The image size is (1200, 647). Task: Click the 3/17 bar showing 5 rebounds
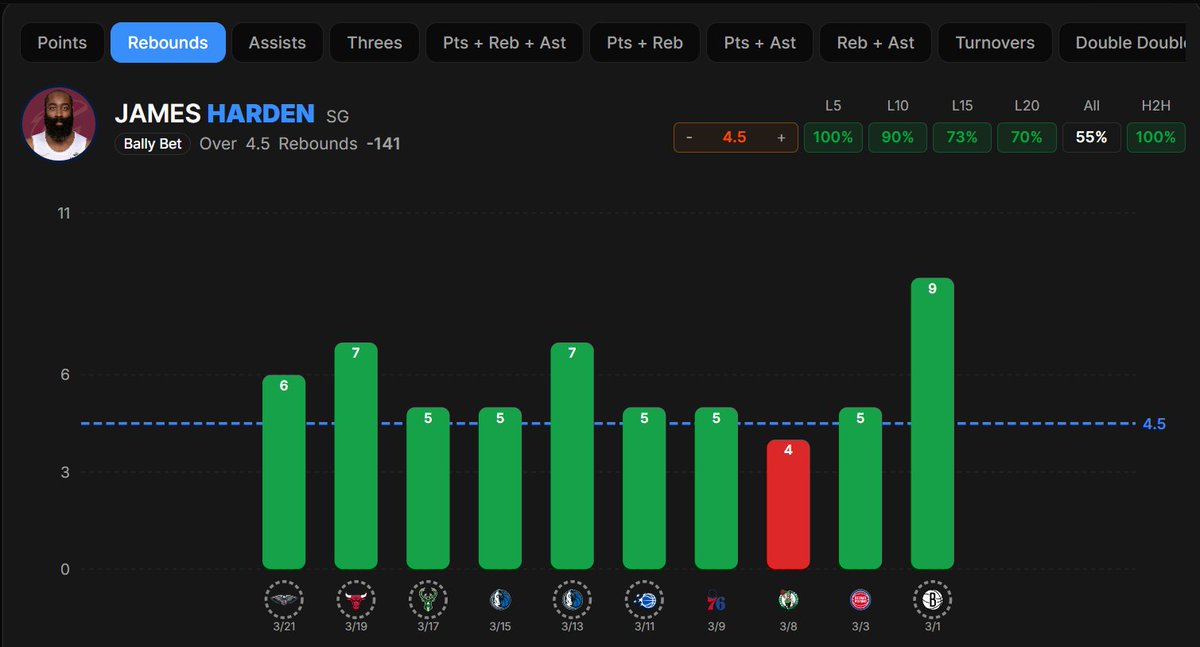(x=428, y=488)
